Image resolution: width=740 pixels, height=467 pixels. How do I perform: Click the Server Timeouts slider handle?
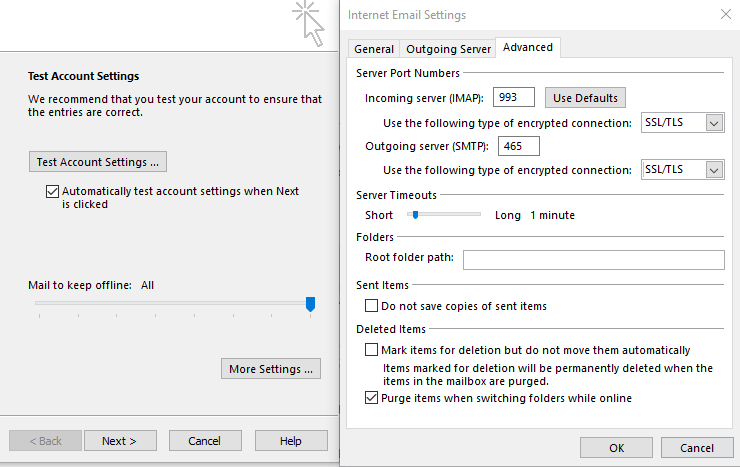click(415, 215)
